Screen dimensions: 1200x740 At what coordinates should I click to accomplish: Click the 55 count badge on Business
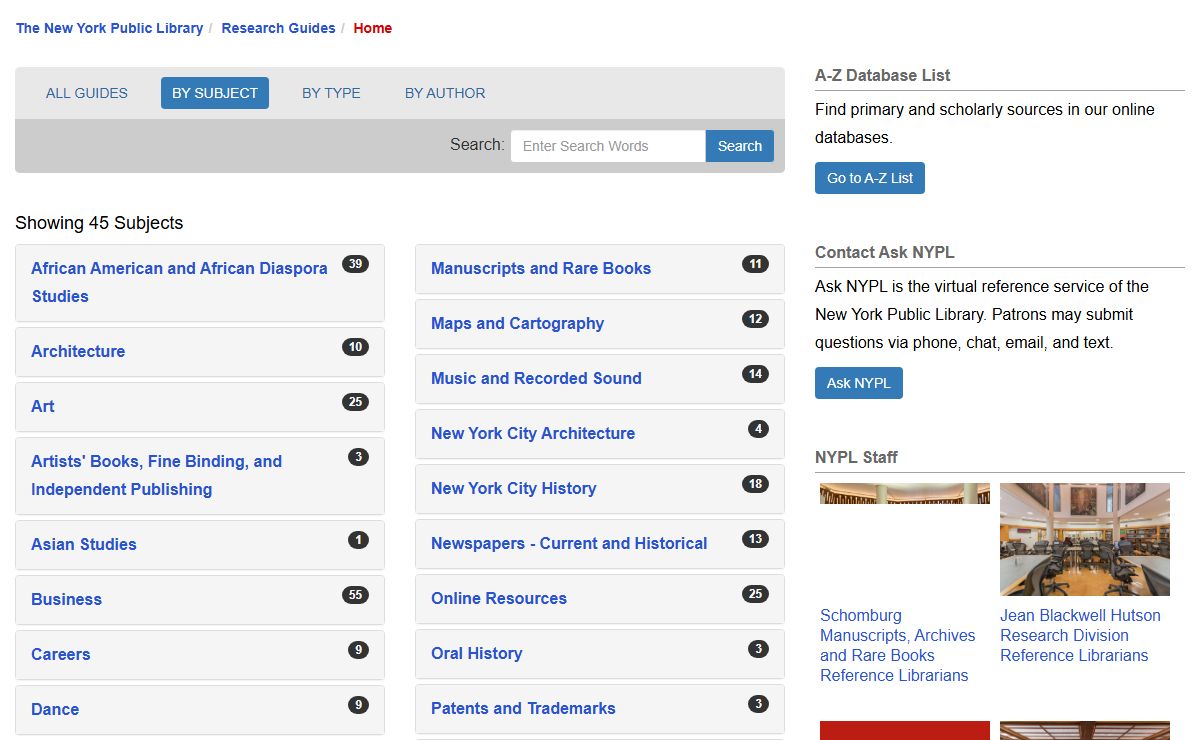(x=355, y=595)
